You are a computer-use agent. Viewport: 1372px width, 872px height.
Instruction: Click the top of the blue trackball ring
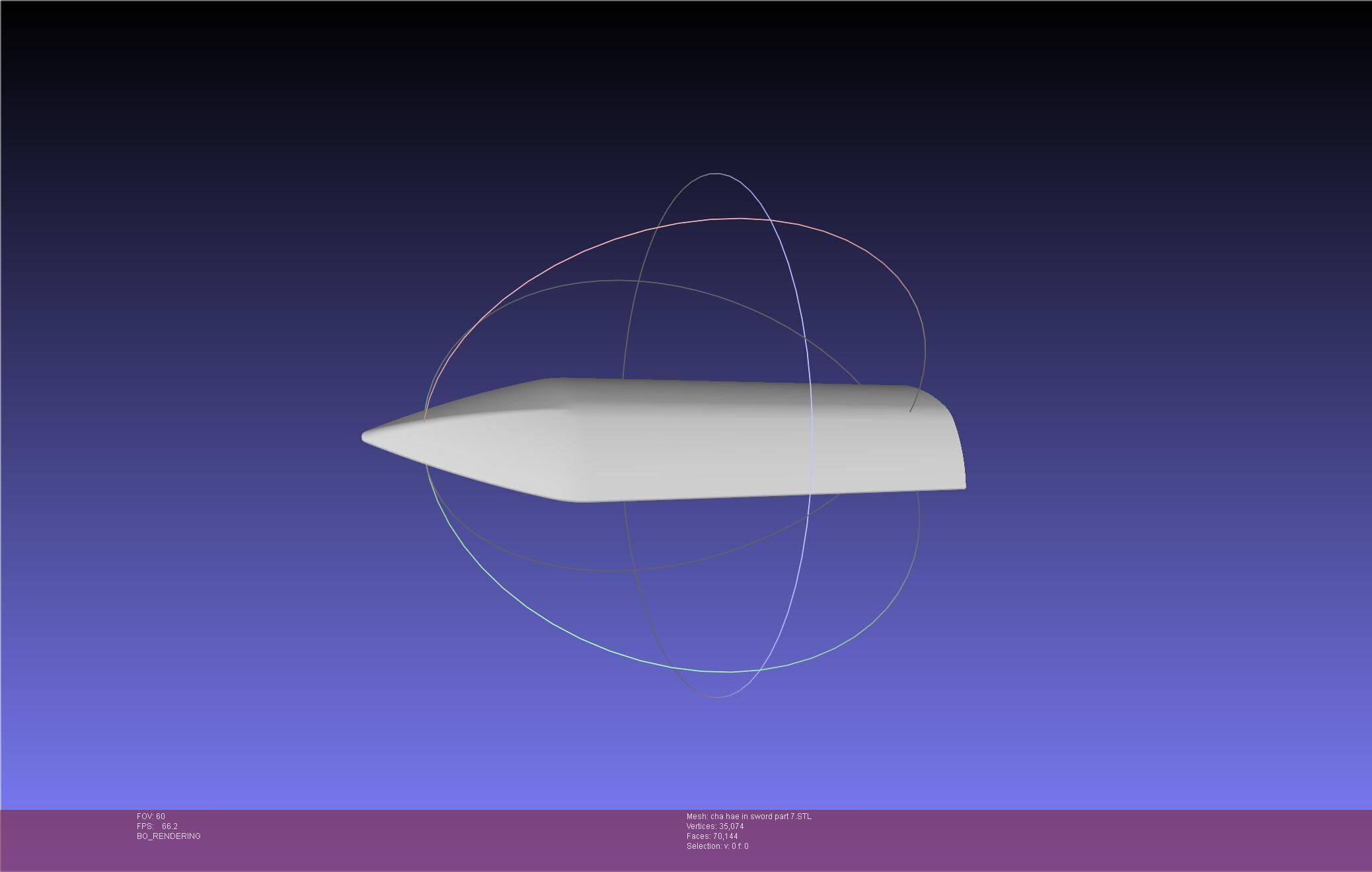point(717,174)
